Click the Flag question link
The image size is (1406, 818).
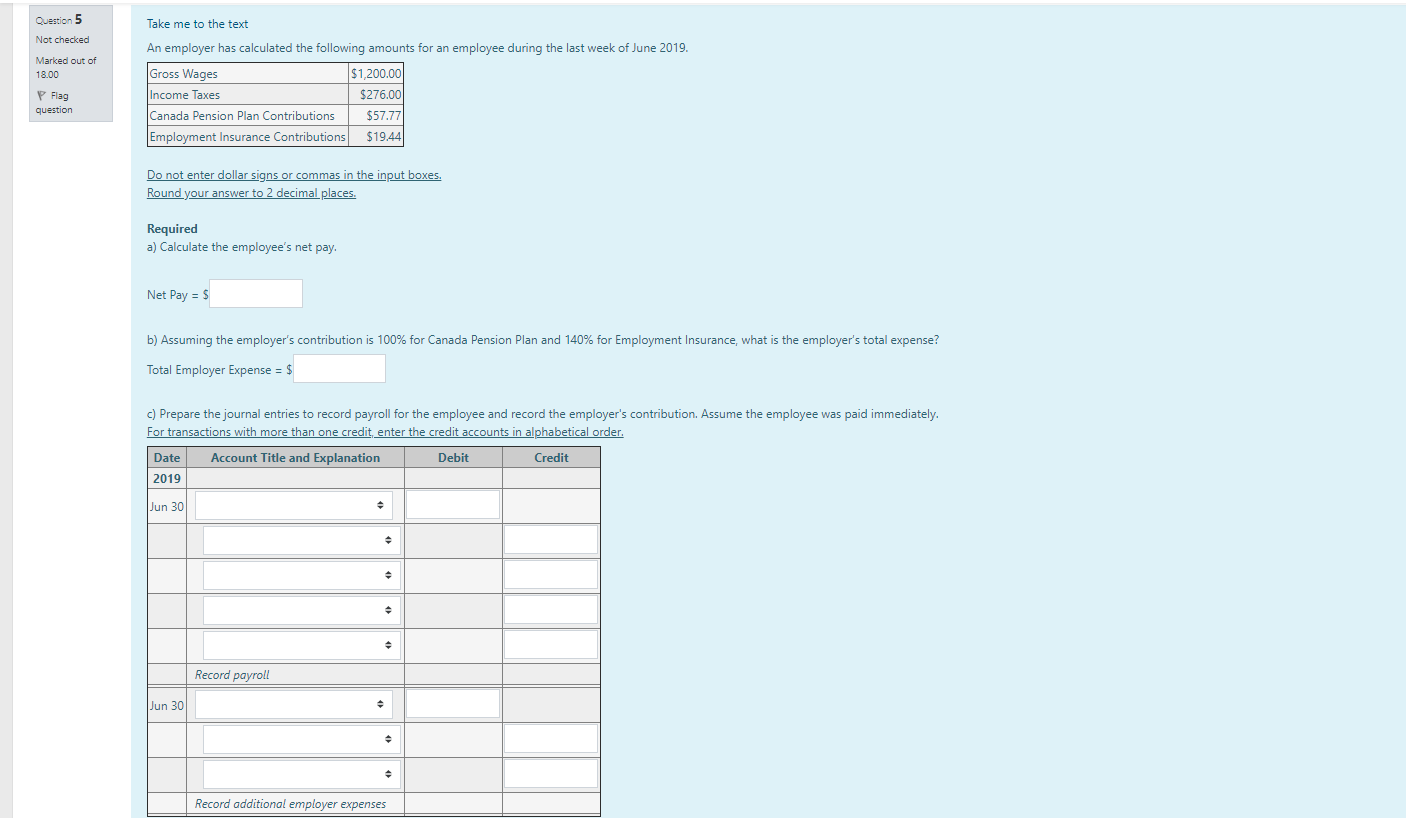54,101
